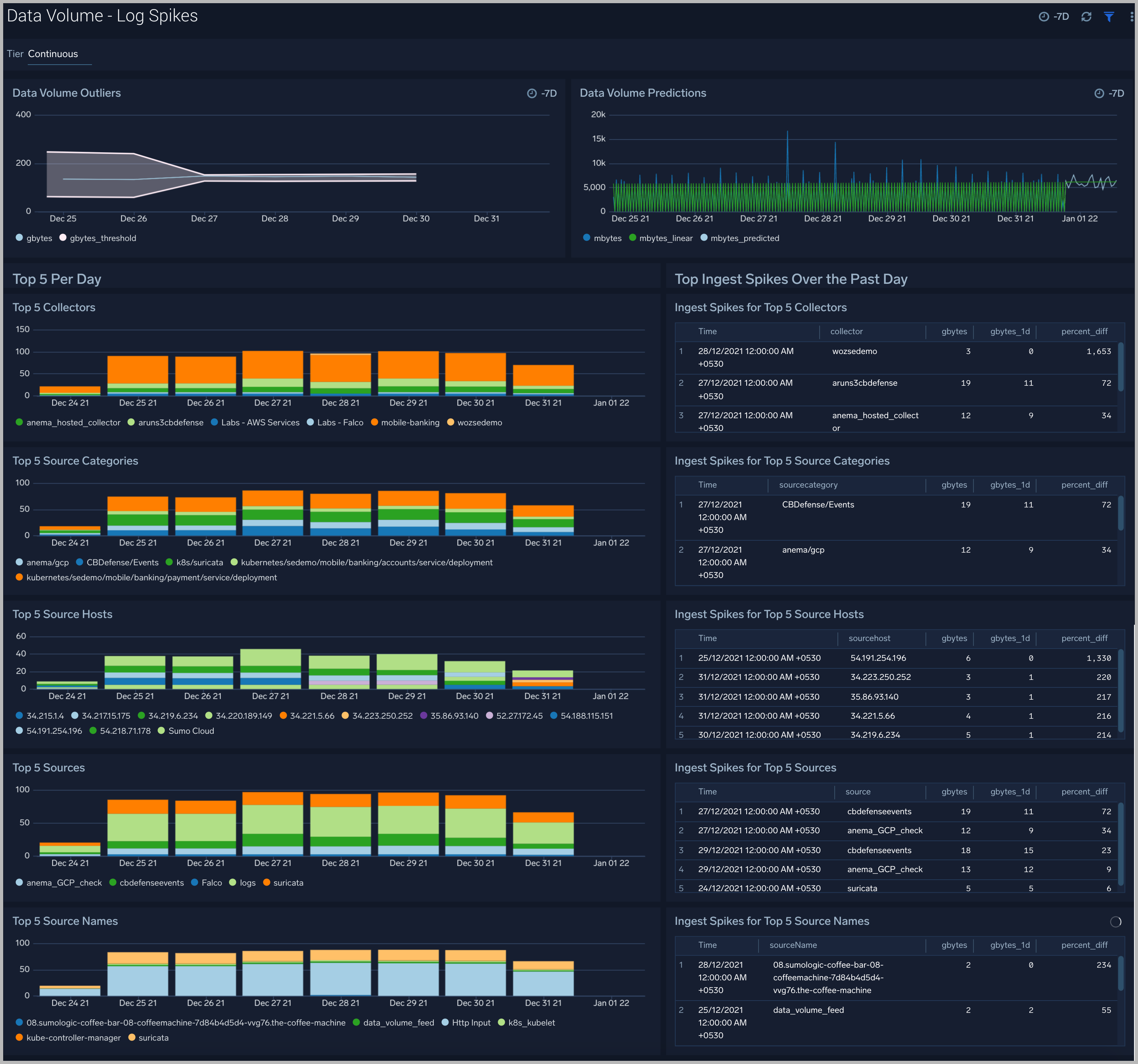Image resolution: width=1138 pixels, height=1064 pixels.
Task: Open dashboard filters via the blue funnel icon
Action: 1109,16
